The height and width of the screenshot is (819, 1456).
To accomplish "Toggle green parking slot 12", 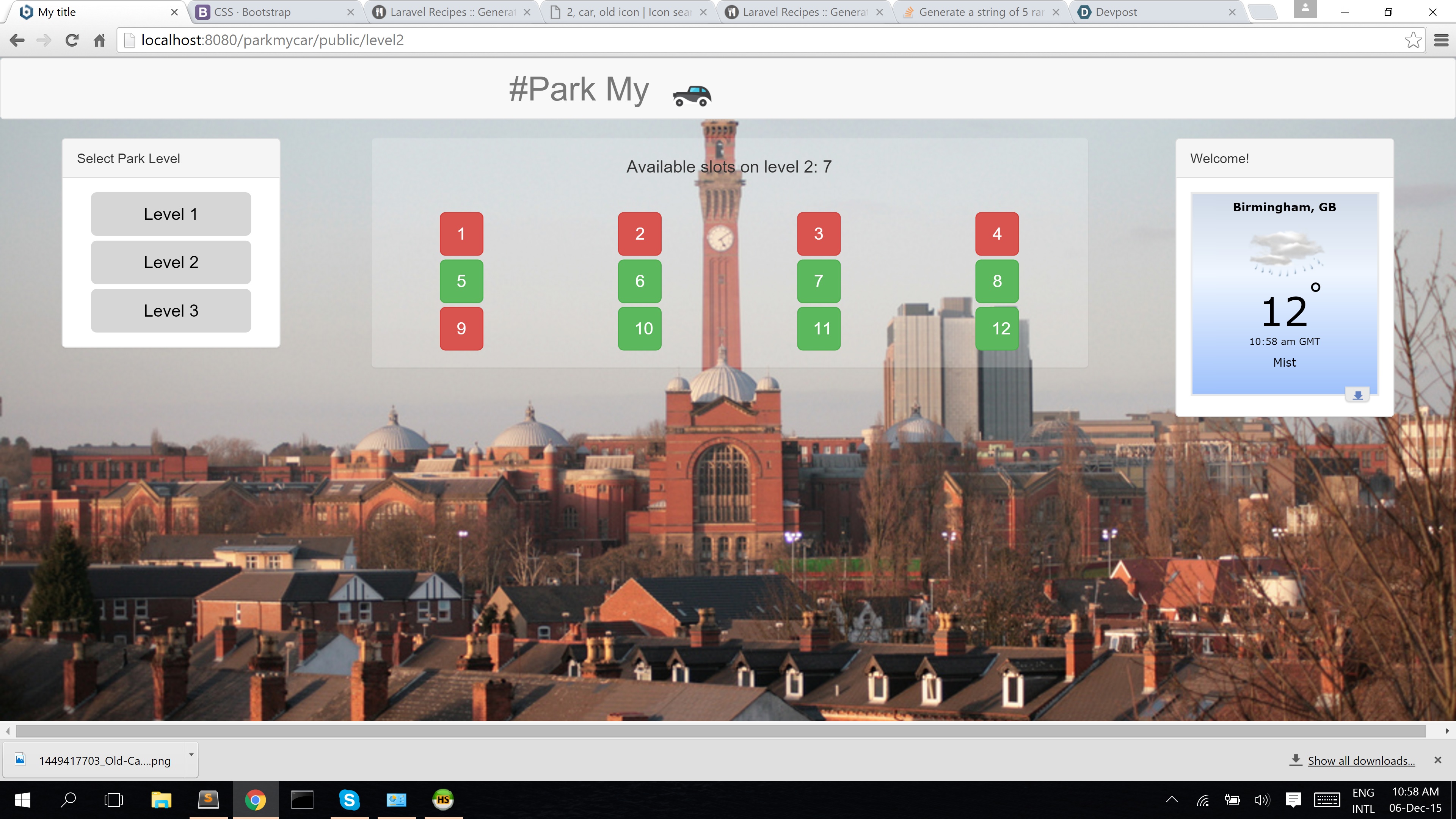I will pos(997,328).
